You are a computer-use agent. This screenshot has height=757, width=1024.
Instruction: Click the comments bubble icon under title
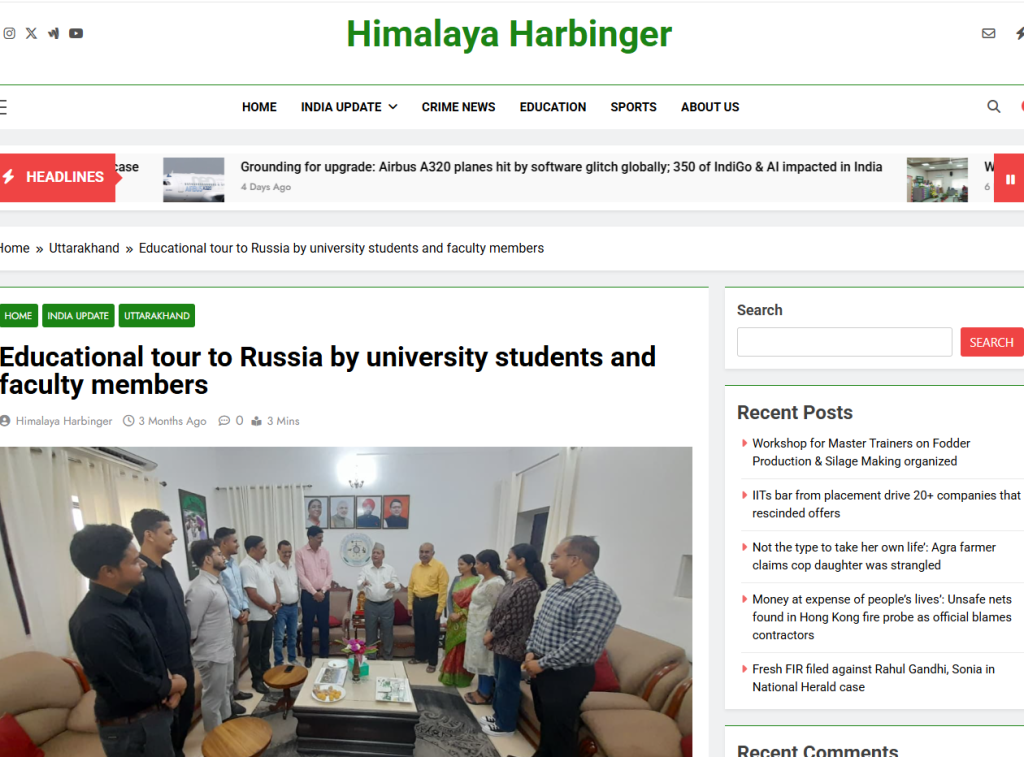pyautogui.click(x=224, y=421)
